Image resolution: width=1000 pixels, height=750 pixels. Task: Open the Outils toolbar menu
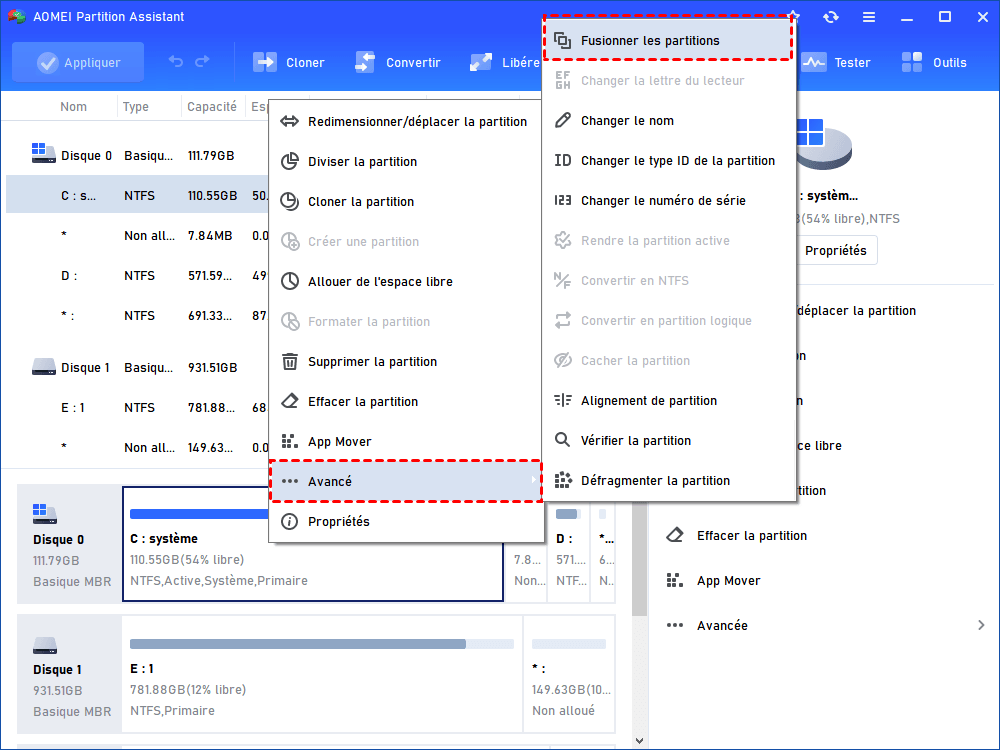(x=911, y=62)
